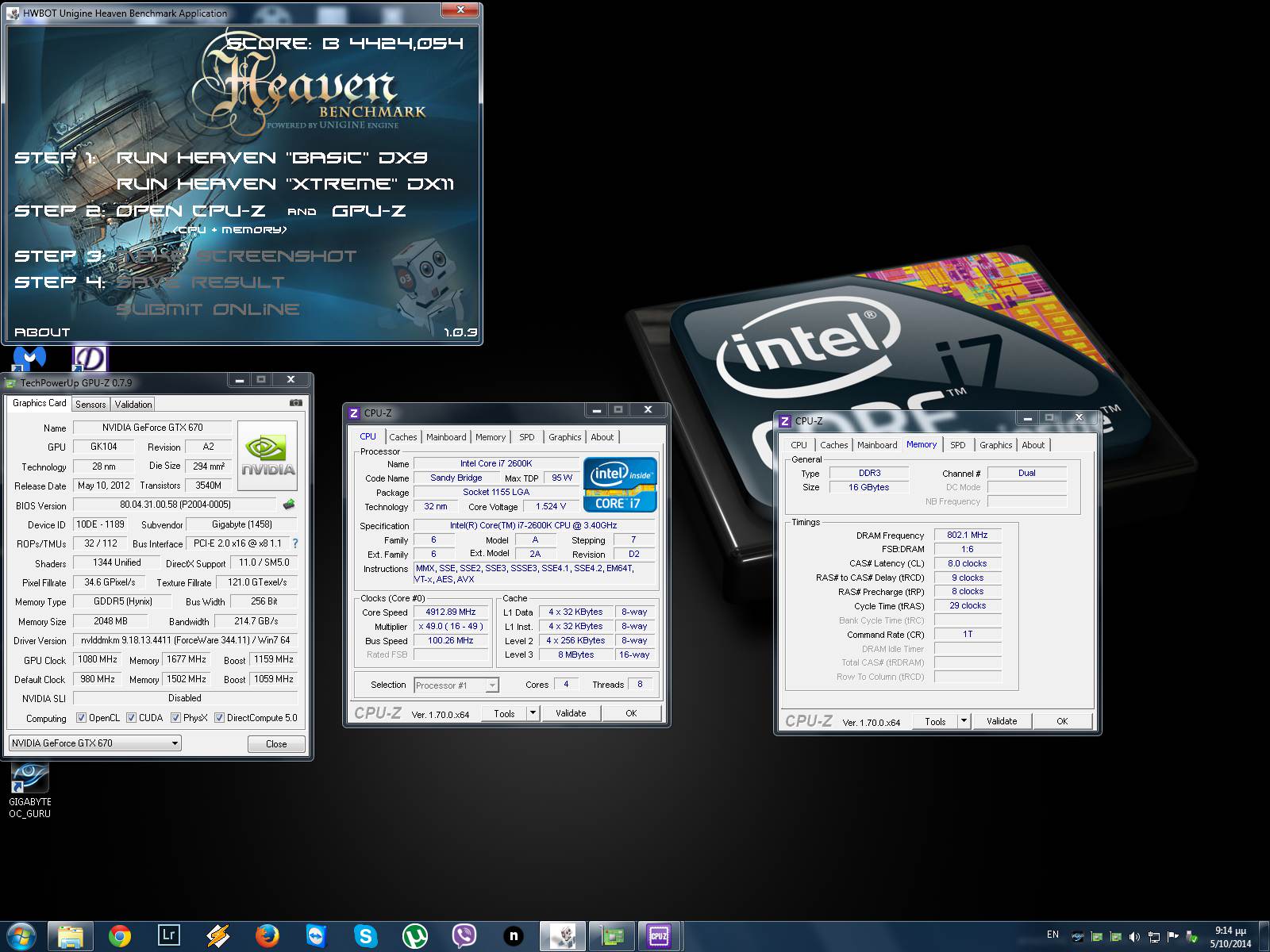1270x952 pixels.
Task: Open TeamViewer from the taskbar
Action: pos(317,937)
